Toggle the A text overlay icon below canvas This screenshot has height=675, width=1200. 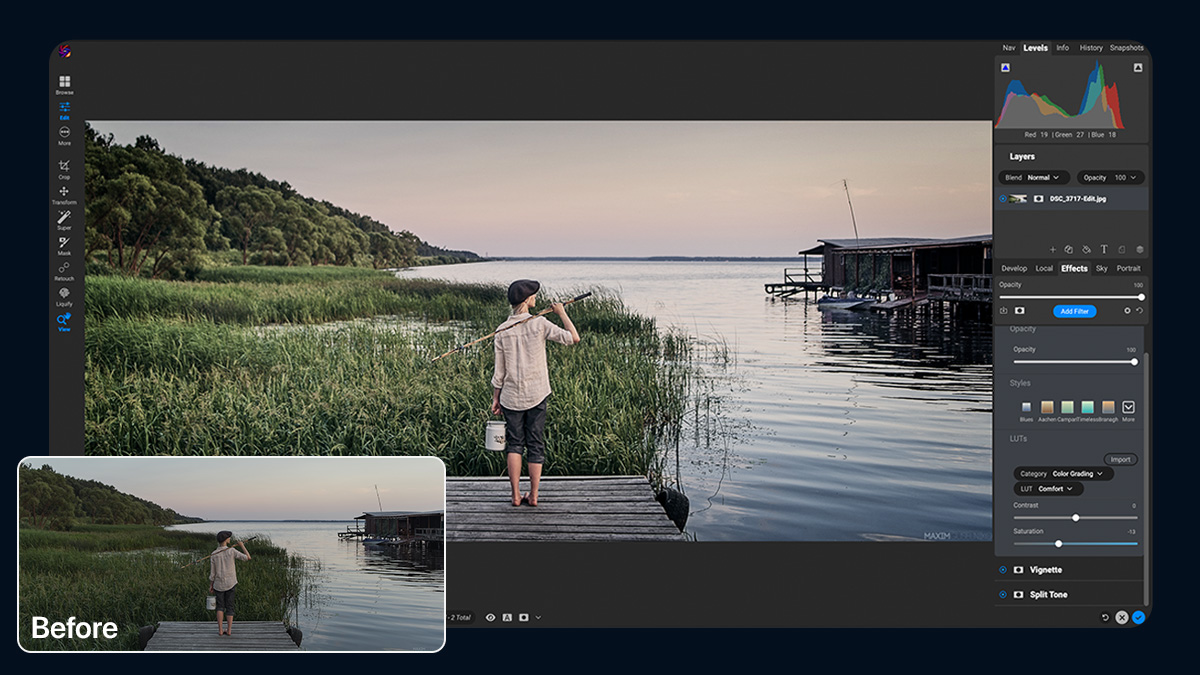(x=507, y=617)
